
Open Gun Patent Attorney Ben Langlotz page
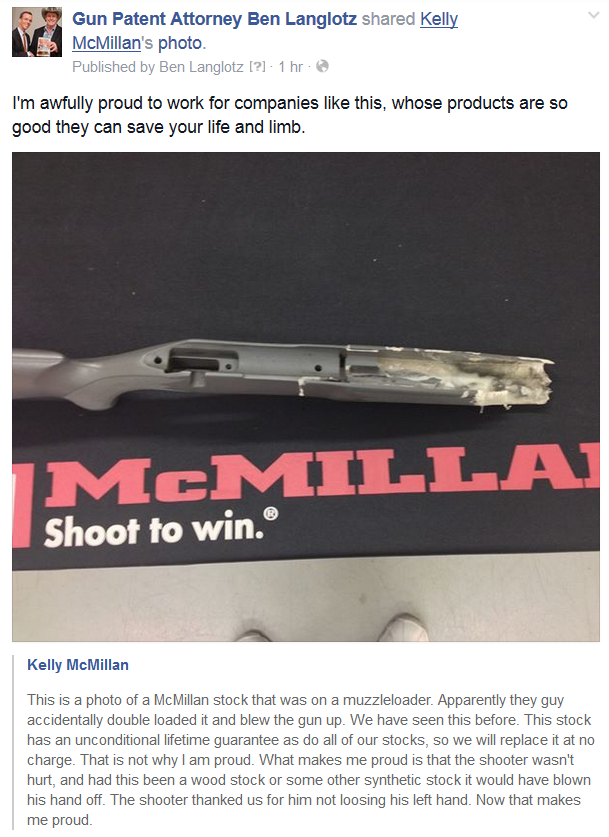[x=215, y=19]
